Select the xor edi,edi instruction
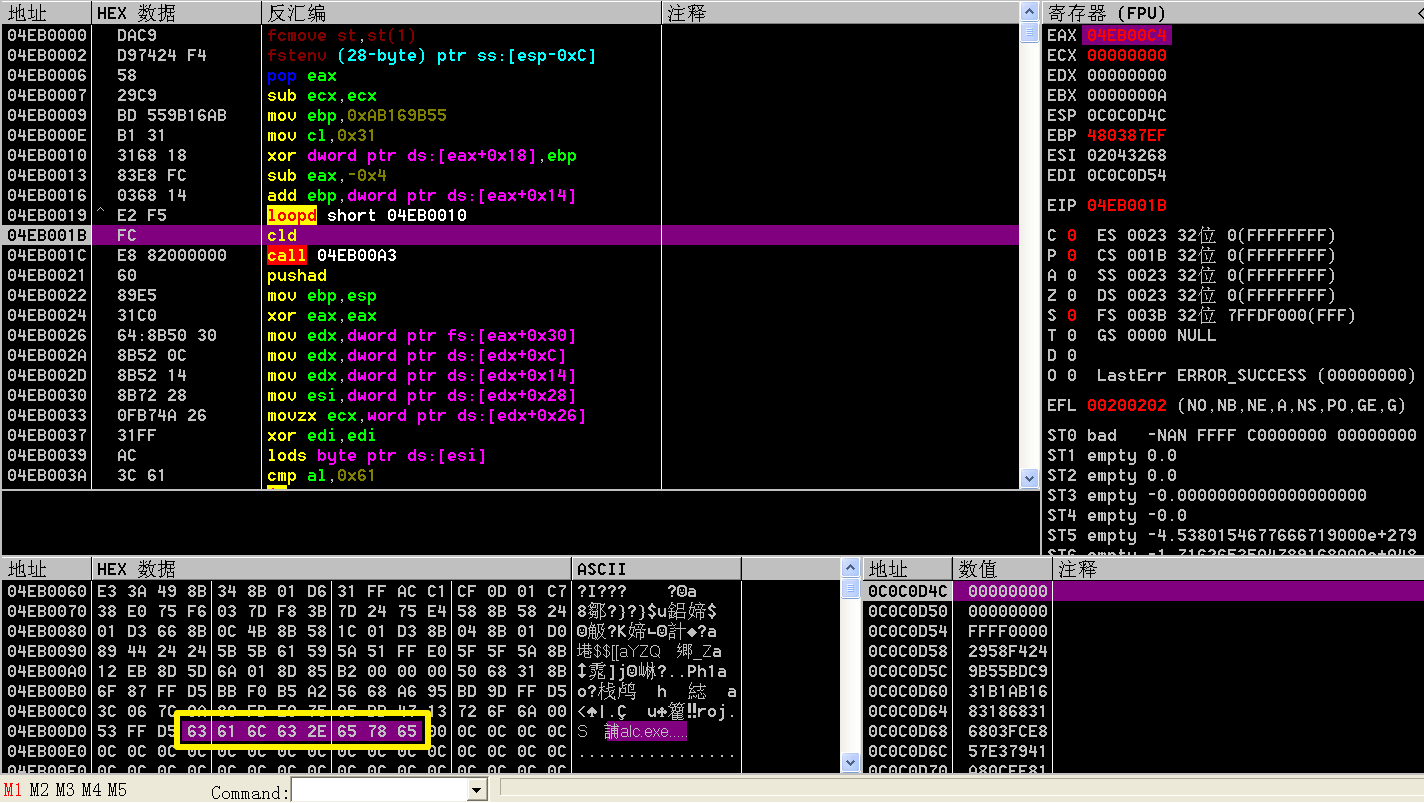The image size is (1424, 803). tap(321, 435)
